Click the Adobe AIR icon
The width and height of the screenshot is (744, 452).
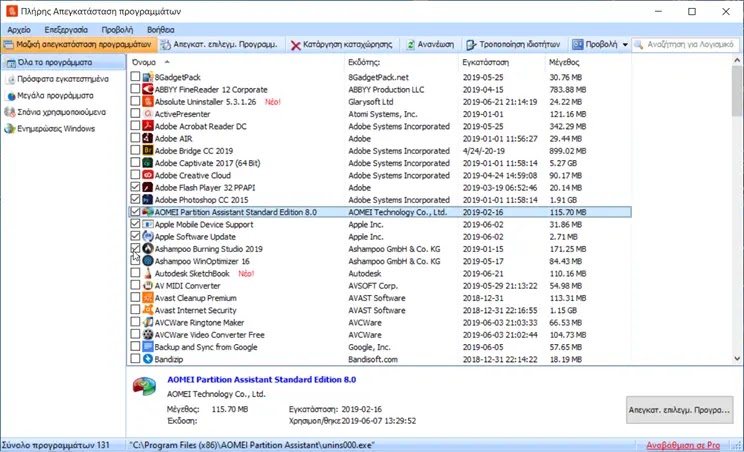point(148,138)
